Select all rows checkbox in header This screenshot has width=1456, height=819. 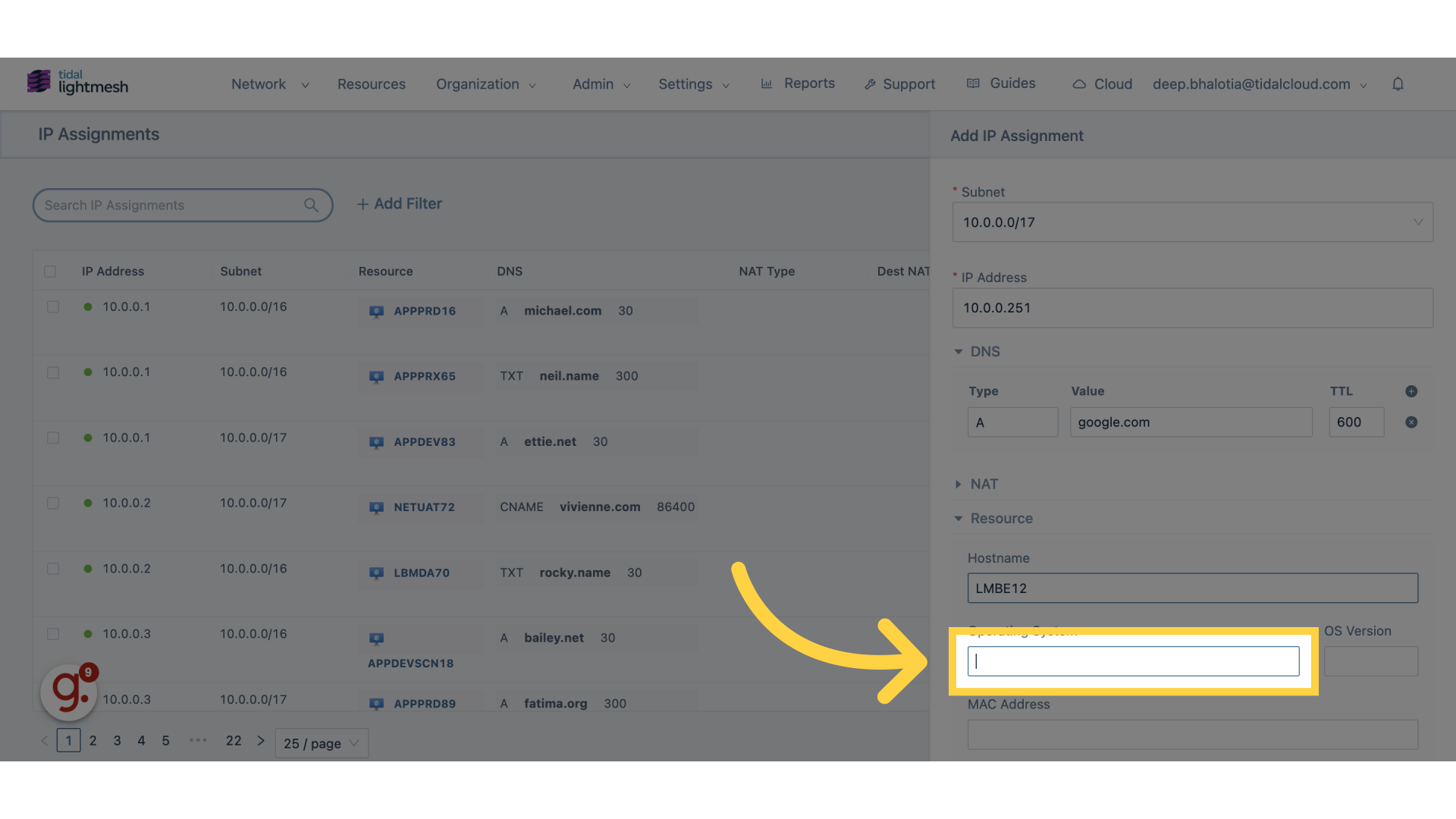pos(50,271)
